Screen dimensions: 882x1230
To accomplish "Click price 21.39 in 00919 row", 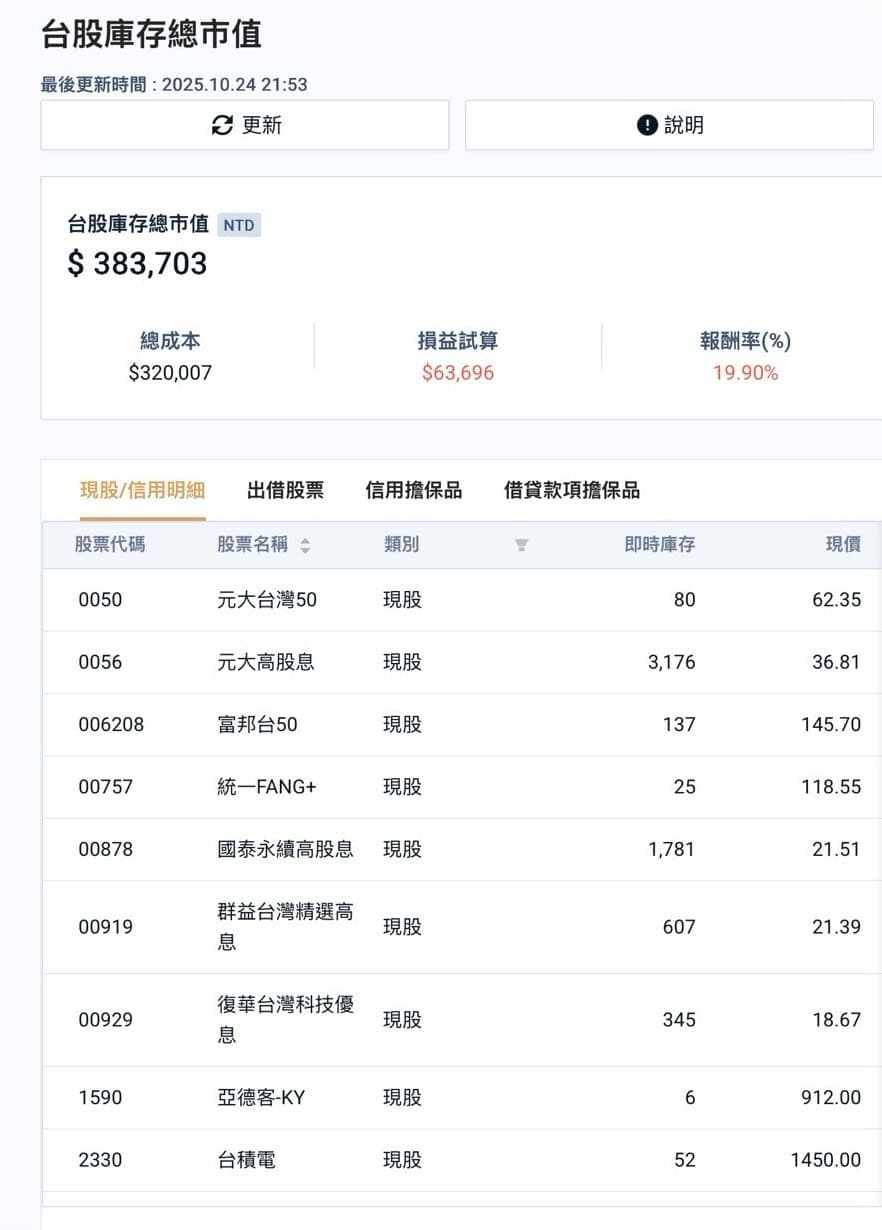I will pos(836,927).
